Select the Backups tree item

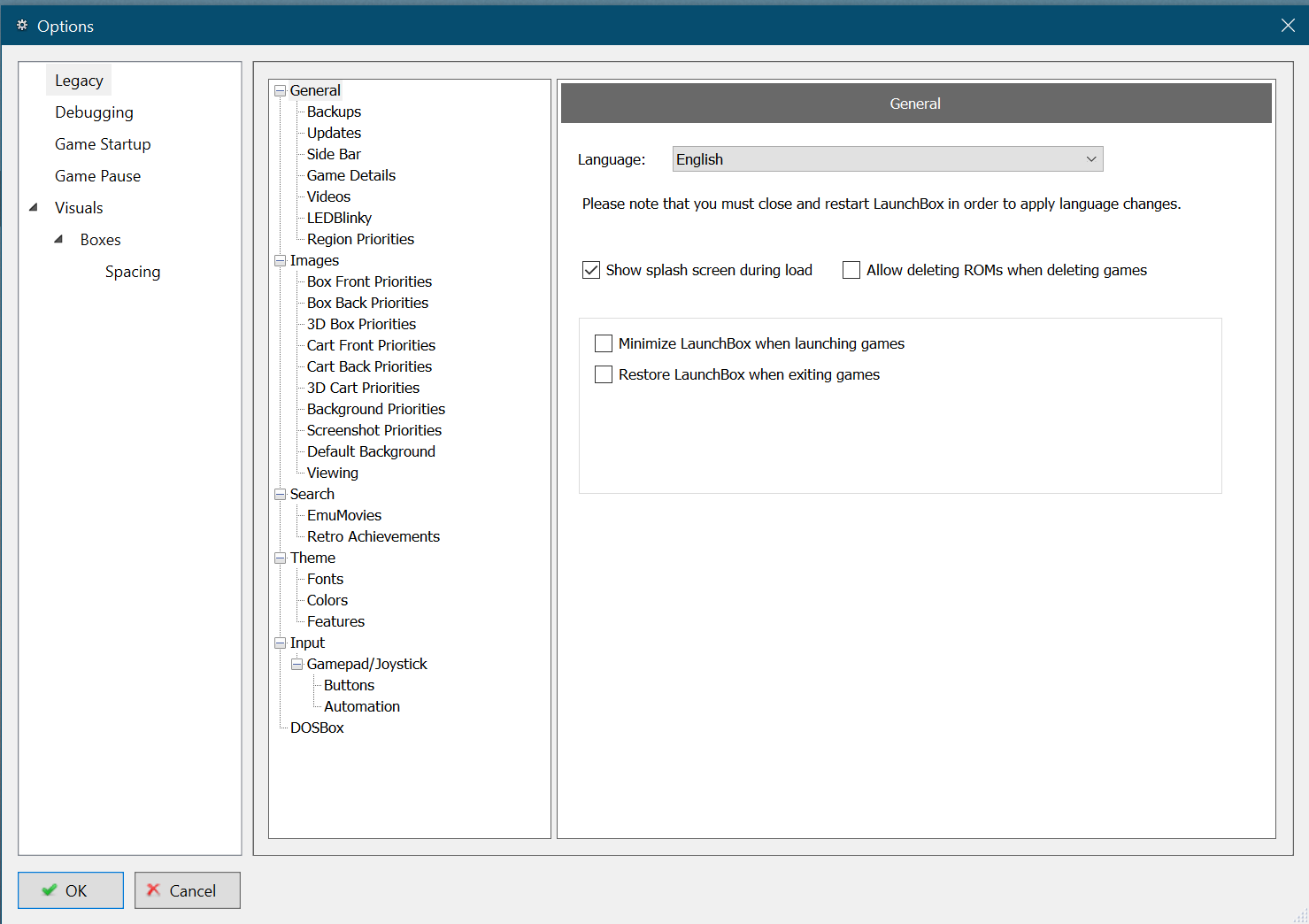click(334, 112)
